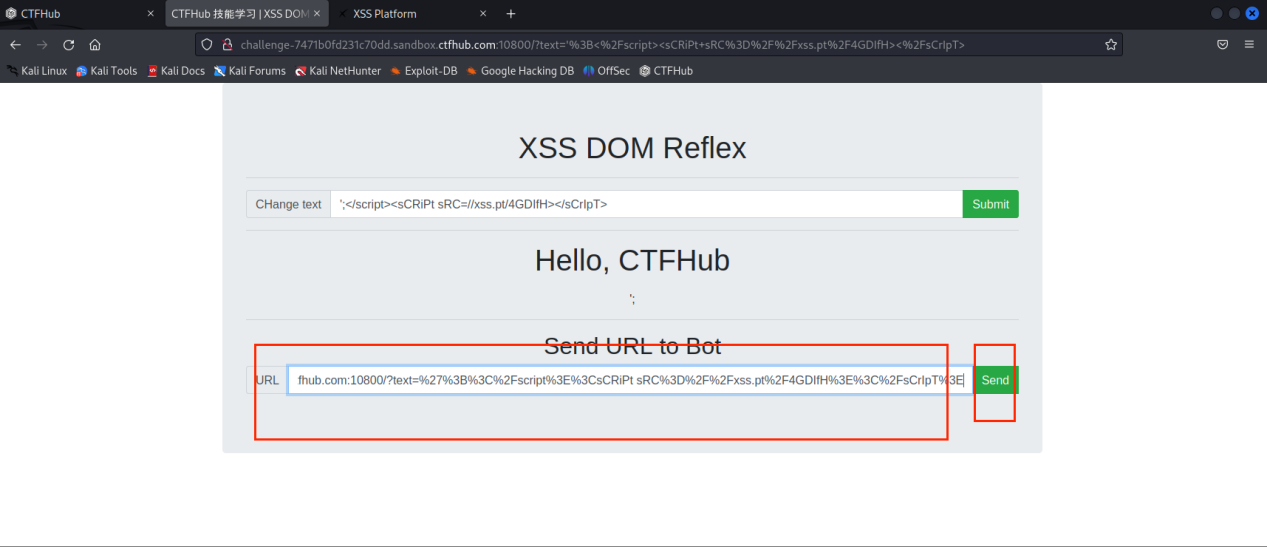This screenshot has height=547, width=1267.
Task: Open the OffSec bookmark
Action: click(607, 71)
